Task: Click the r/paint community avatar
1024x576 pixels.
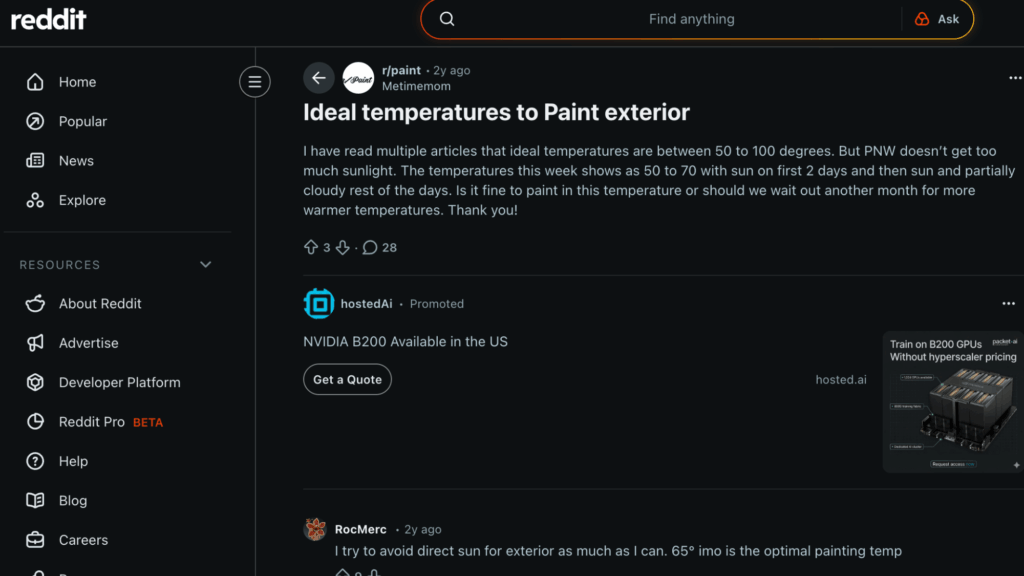Action: [358, 77]
